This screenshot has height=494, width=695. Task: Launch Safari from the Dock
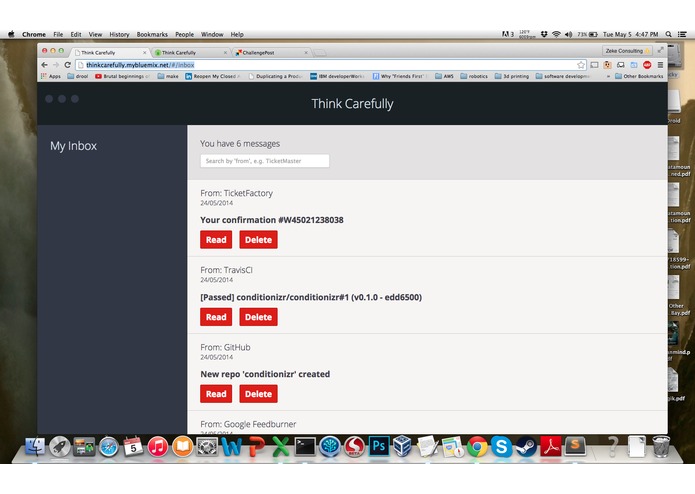click(108, 447)
